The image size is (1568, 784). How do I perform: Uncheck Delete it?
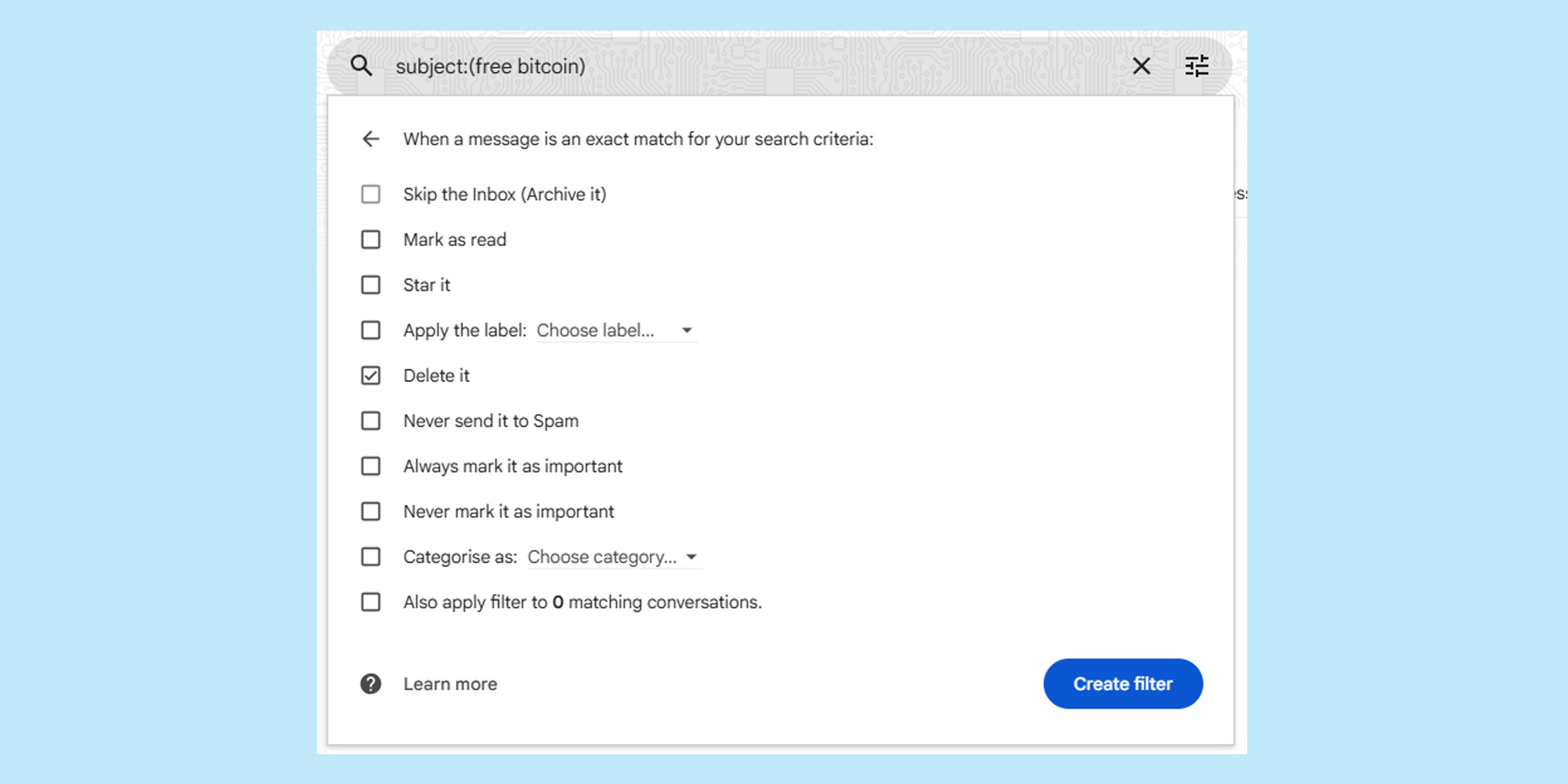tap(370, 375)
